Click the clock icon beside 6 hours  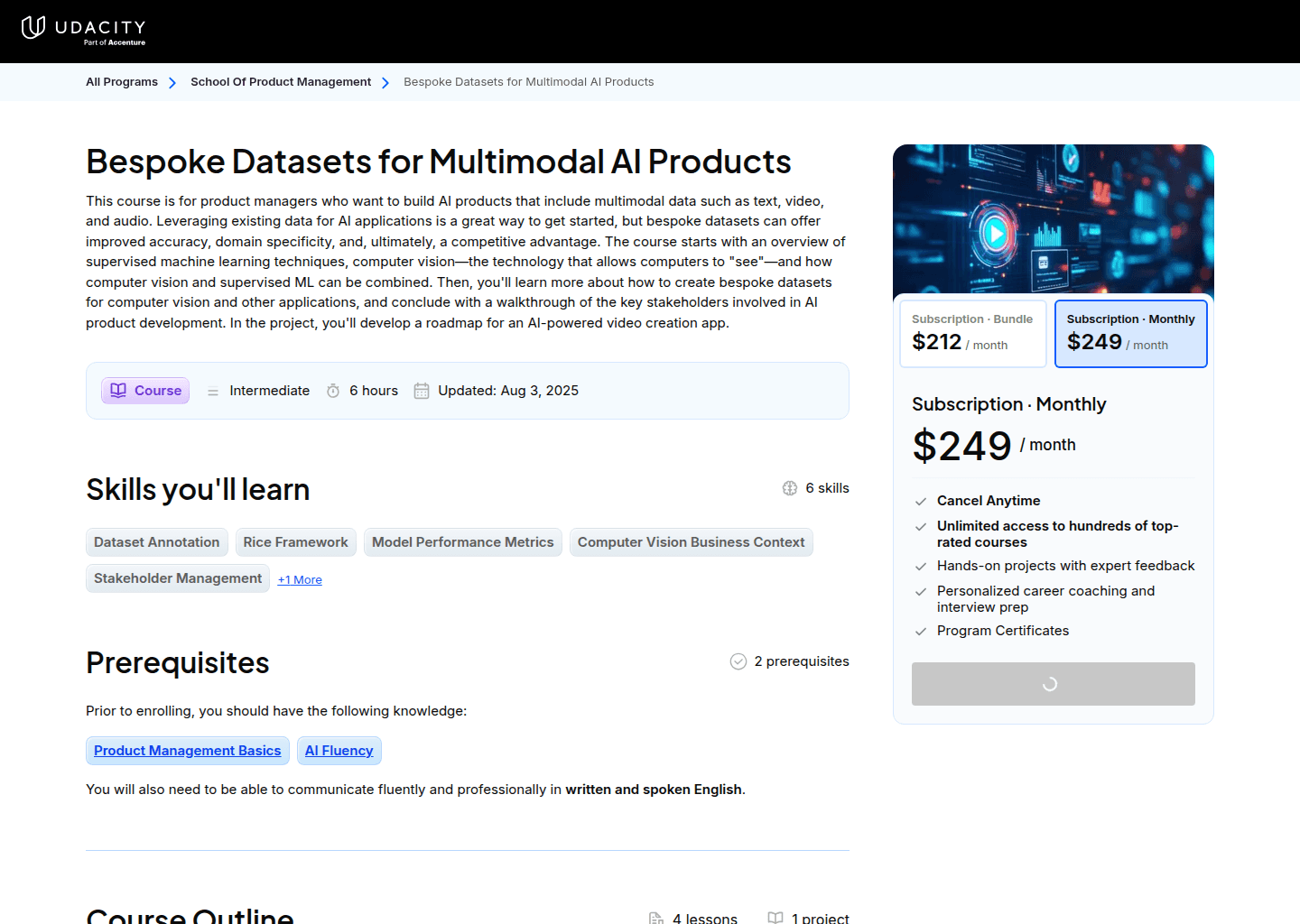333,391
